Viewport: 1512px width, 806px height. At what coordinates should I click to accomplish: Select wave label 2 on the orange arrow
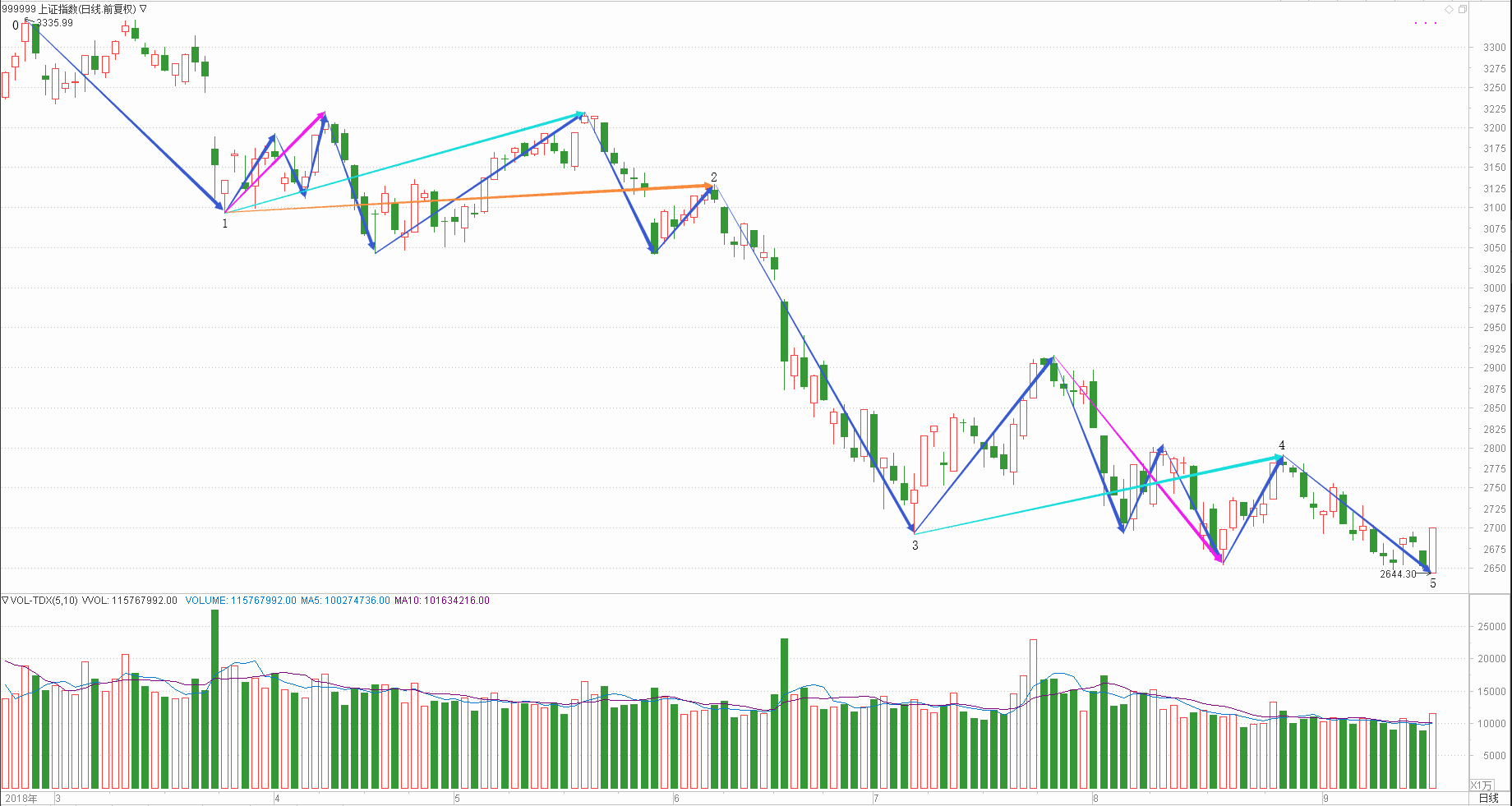714,177
